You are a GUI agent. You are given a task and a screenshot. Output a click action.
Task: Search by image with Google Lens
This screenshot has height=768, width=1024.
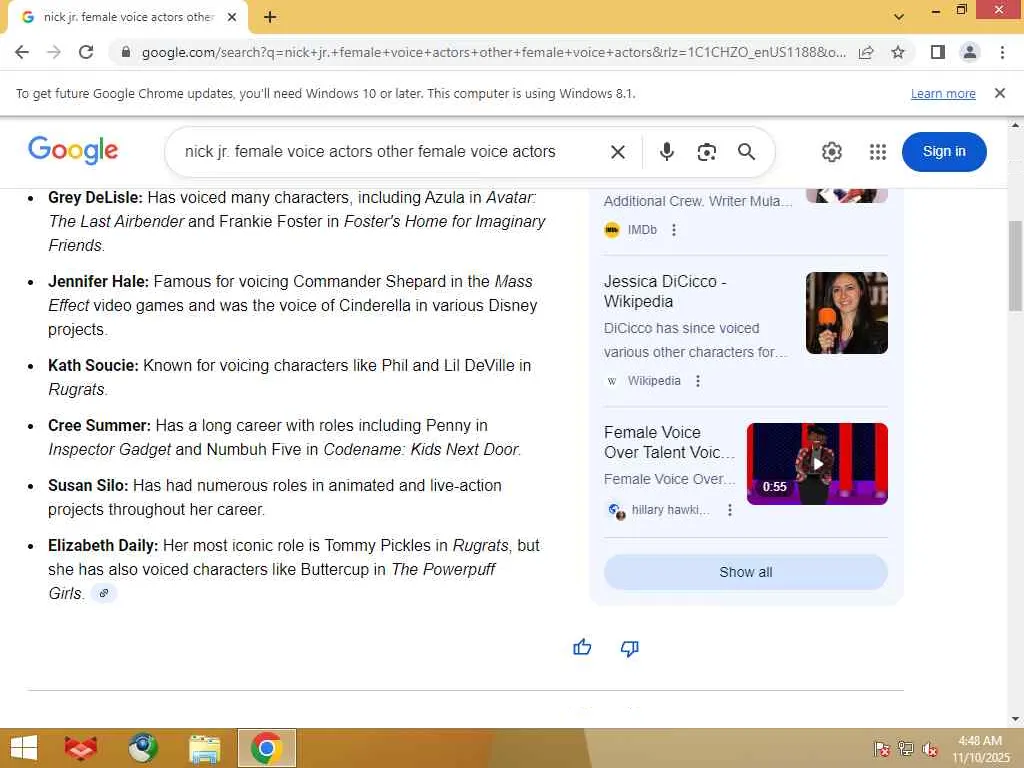coord(707,152)
